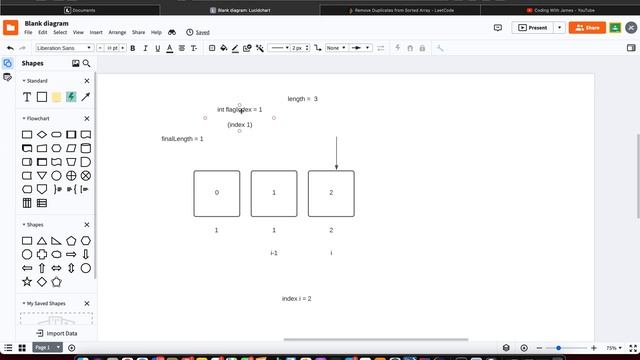Click the swap arrow ends icon

pyautogui.click(x=381, y=48)
